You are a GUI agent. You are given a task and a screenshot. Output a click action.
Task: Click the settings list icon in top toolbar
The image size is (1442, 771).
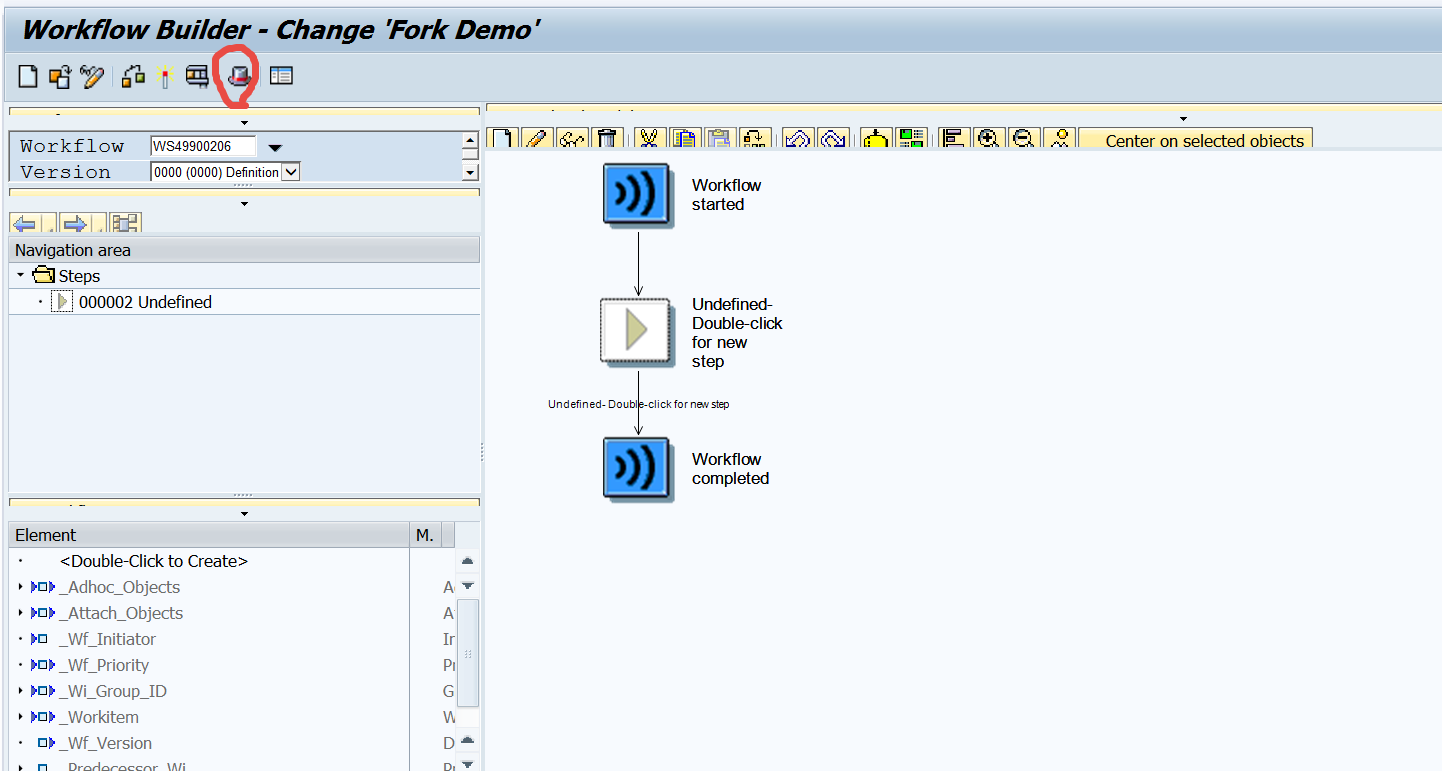tap(281, 76)
